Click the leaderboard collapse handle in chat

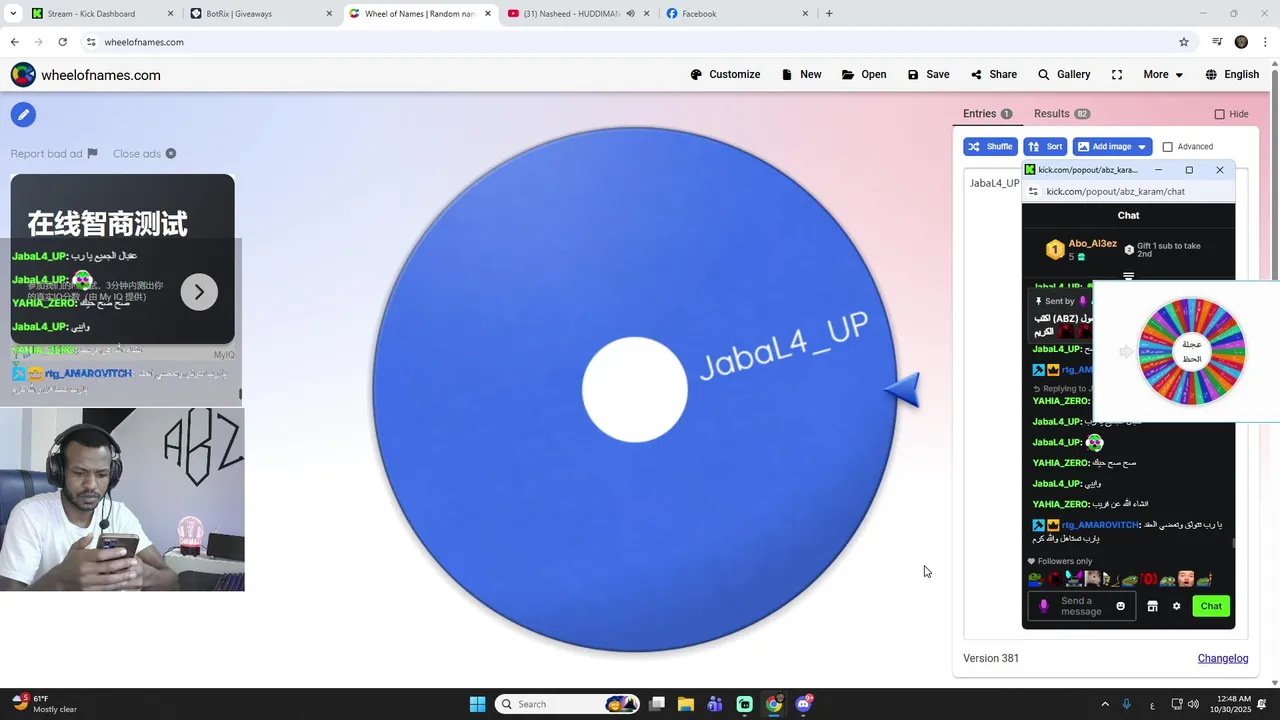pyautogui.click(x=1128, y=276)
